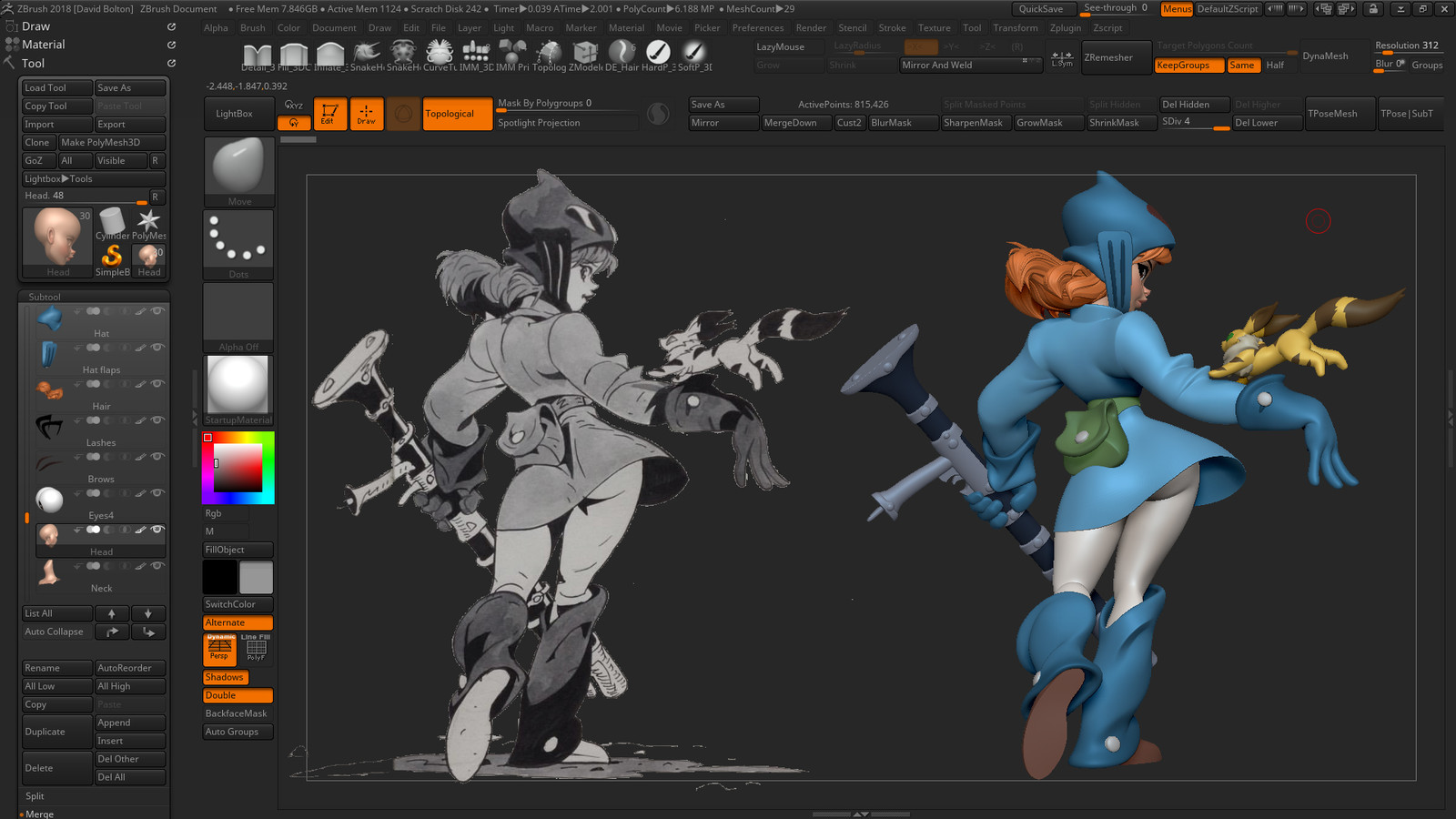Select the SnakeHook brush next to Inflate
The width and height of the screenshot is (1456, 819).
click(367, 55)
